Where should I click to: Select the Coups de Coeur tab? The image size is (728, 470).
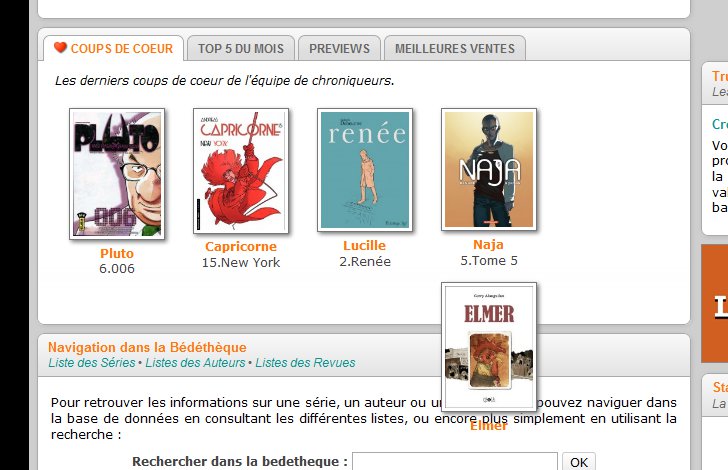tap(114, 48)
